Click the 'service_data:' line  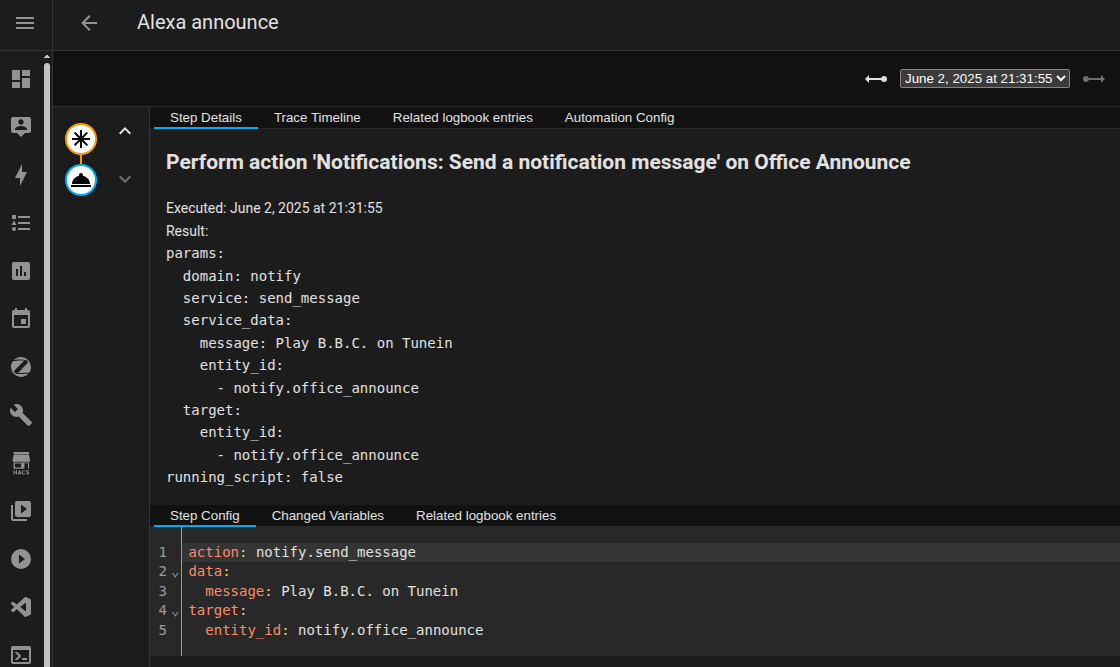pos(237,320)
